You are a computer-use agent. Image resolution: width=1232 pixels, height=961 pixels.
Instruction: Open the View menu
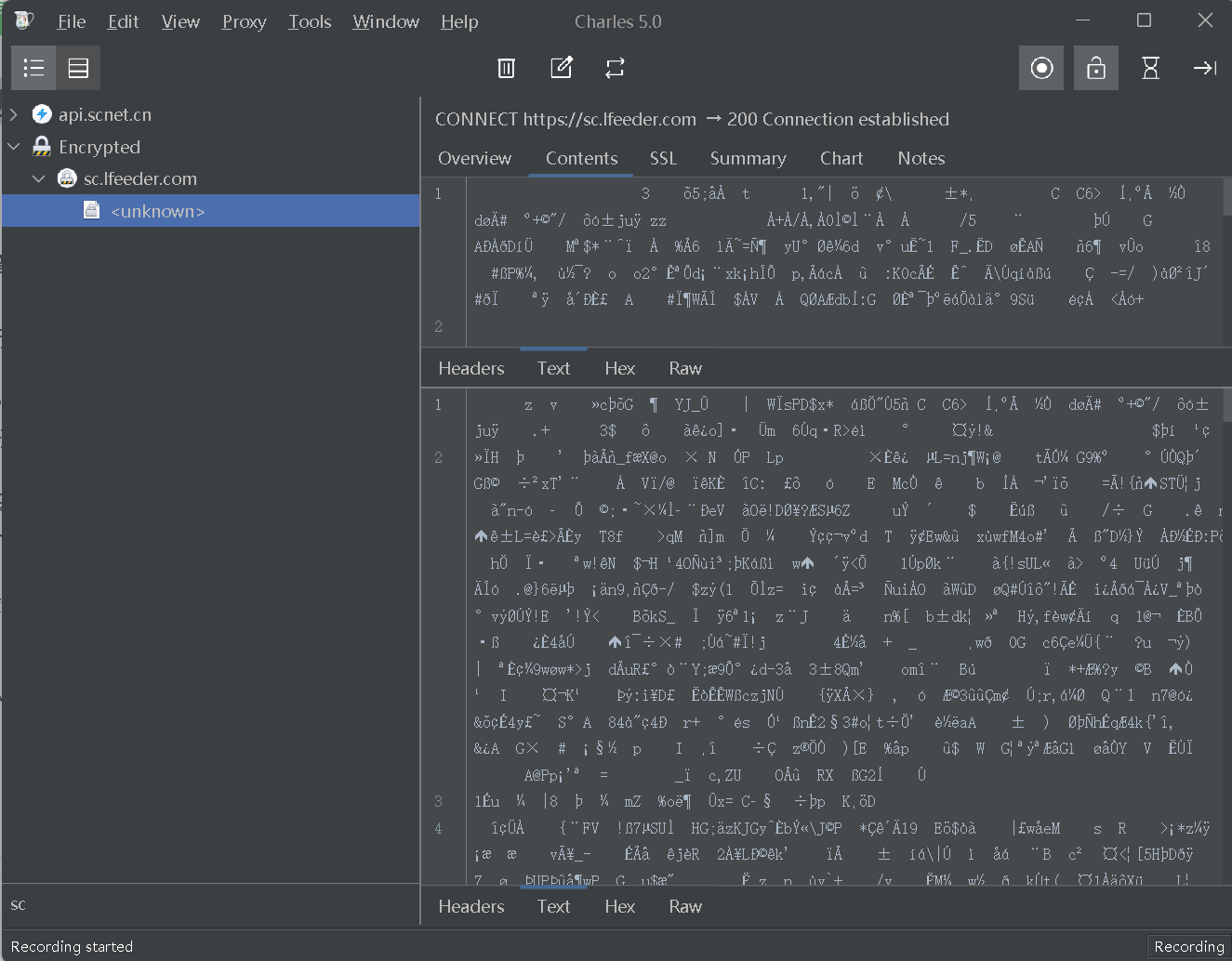coord(180,21)
